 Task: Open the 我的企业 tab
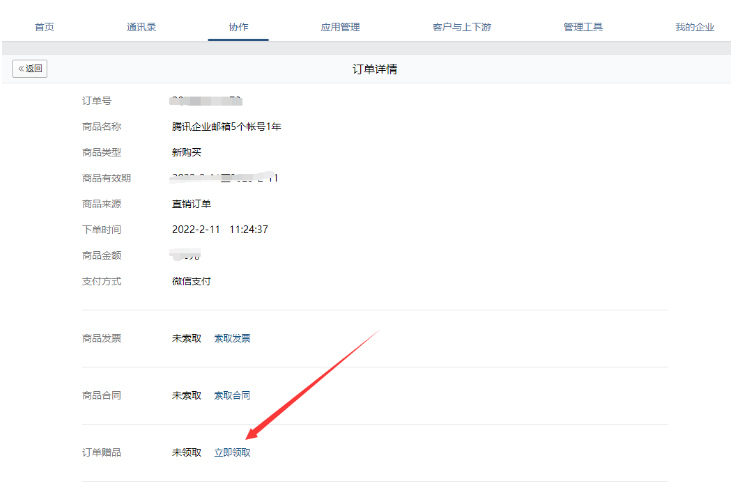[694, 27]
